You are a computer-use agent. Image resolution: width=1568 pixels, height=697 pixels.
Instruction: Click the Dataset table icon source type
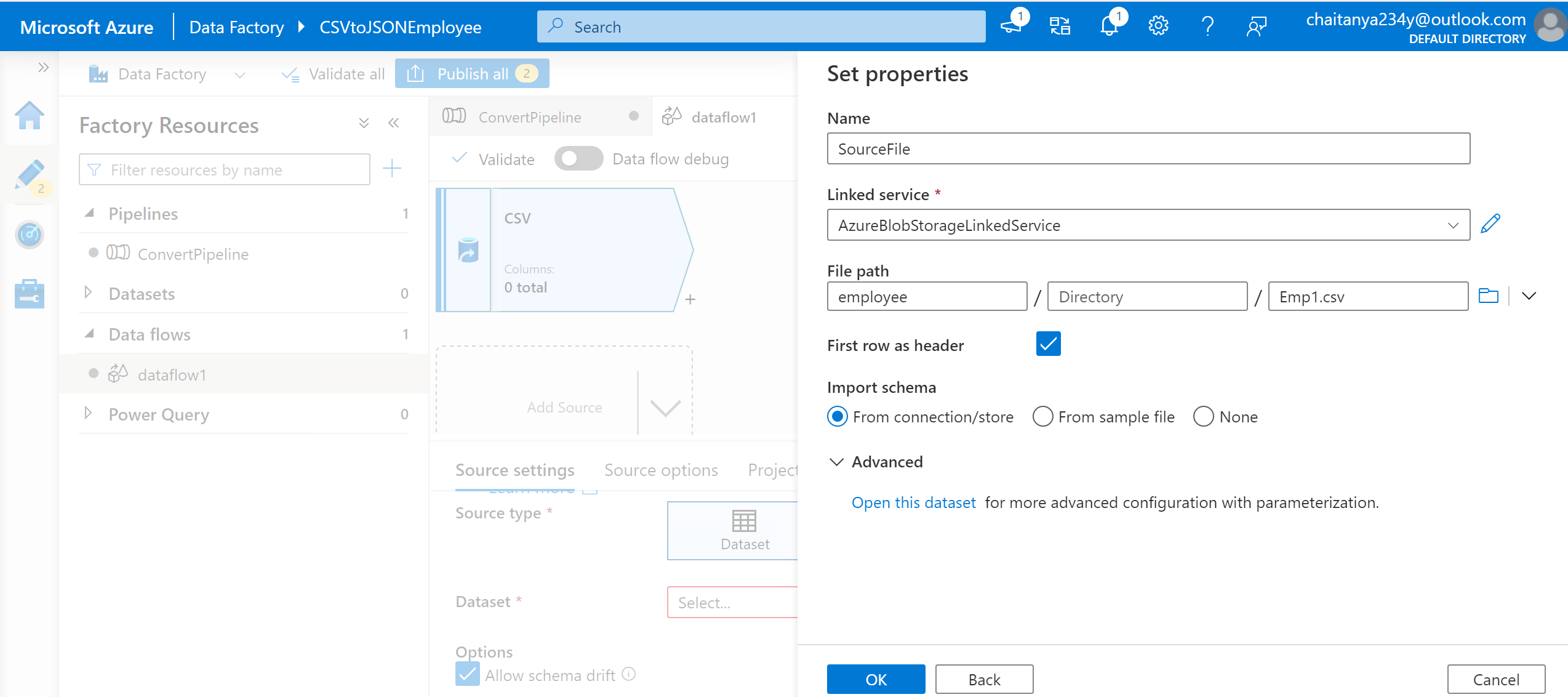[x=744, y=521]
